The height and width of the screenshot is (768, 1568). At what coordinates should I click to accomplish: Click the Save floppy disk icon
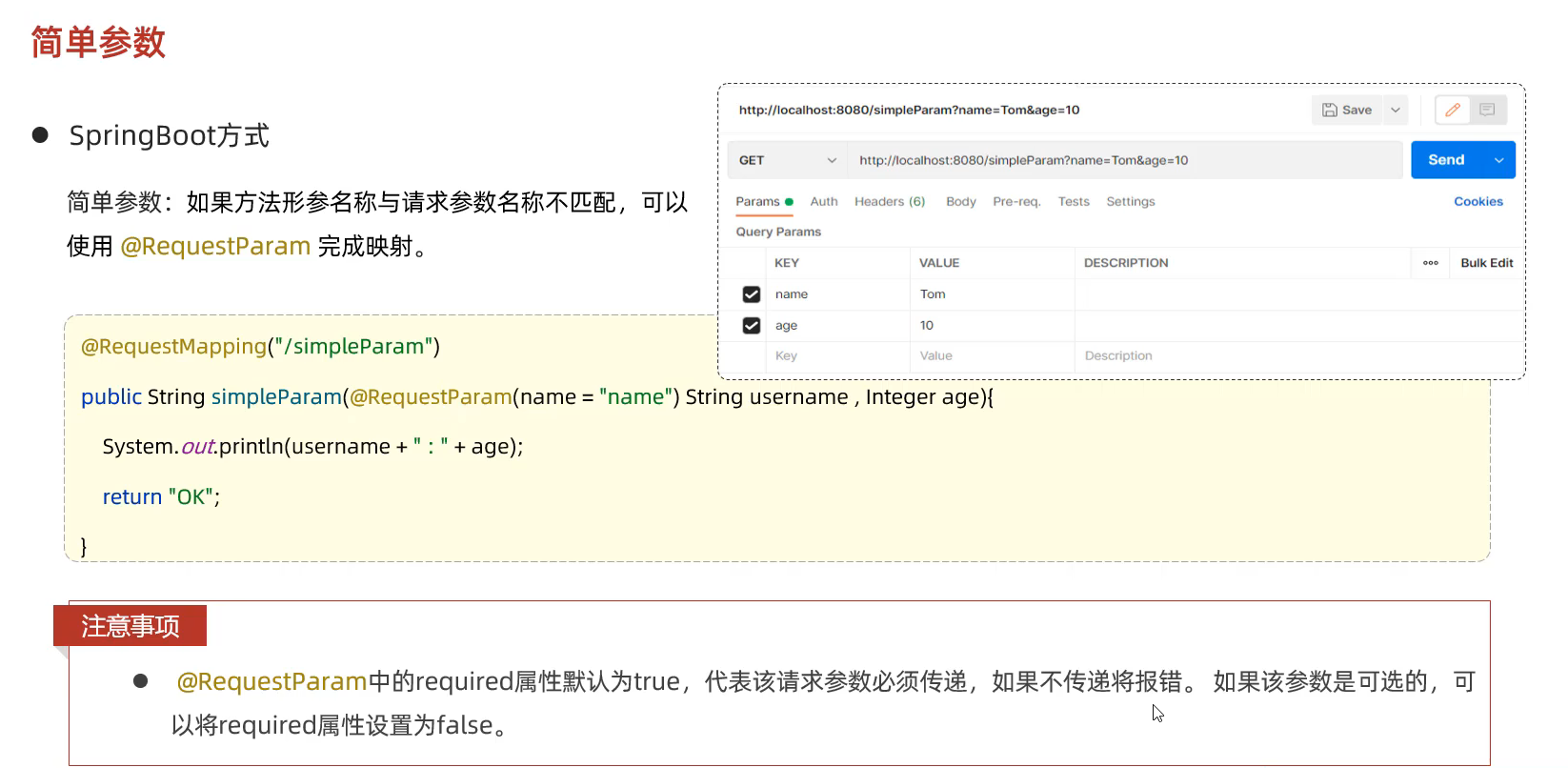tap(1330, 111)
